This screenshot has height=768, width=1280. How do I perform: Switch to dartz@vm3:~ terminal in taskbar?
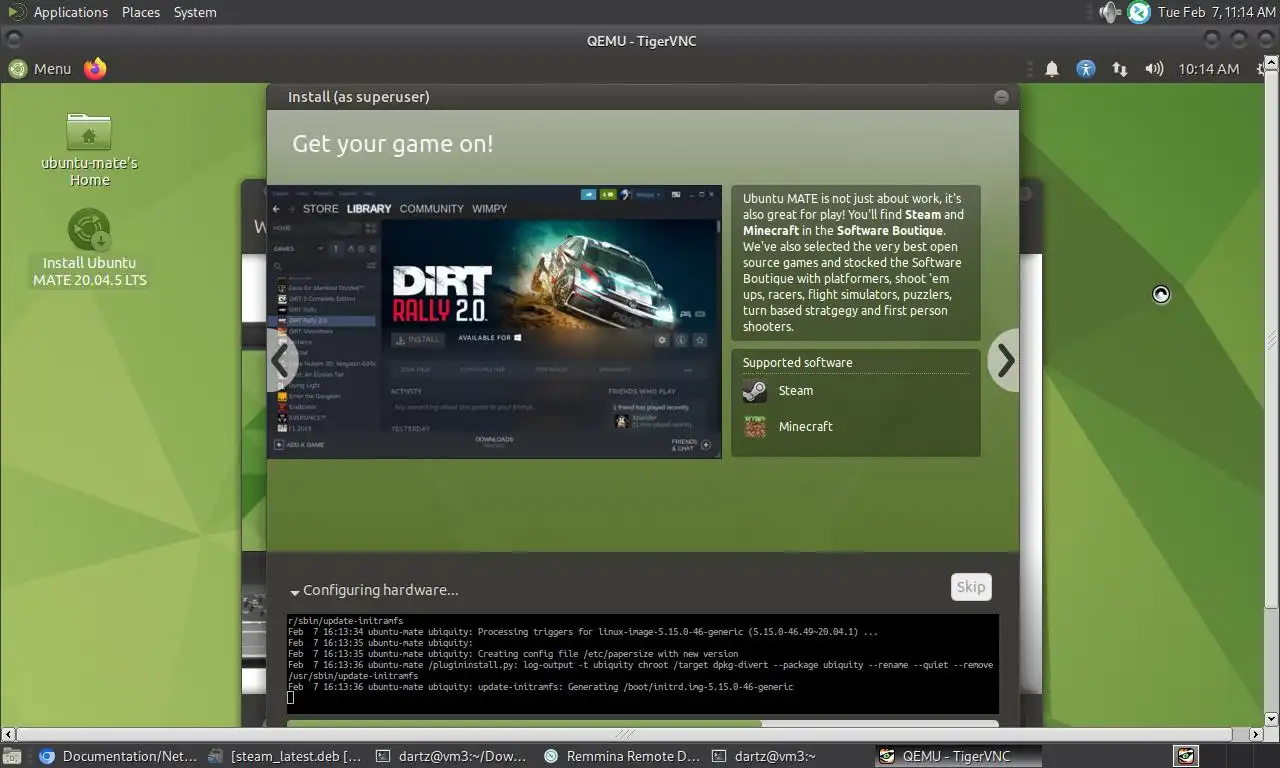pos(788,756)
